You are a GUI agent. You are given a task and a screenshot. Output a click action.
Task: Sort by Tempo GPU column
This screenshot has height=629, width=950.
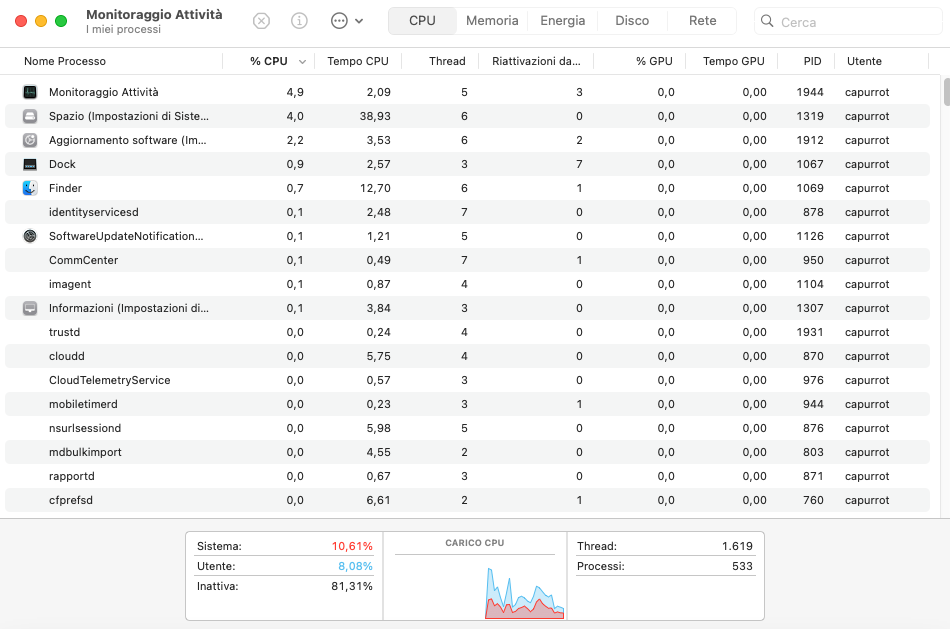coord(734,61)
